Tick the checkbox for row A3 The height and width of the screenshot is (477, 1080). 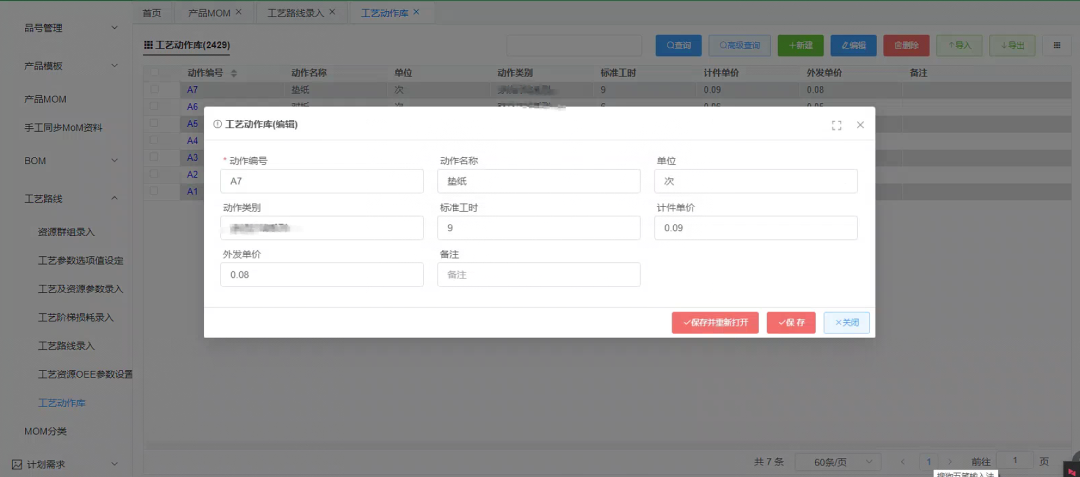[154, 157]
